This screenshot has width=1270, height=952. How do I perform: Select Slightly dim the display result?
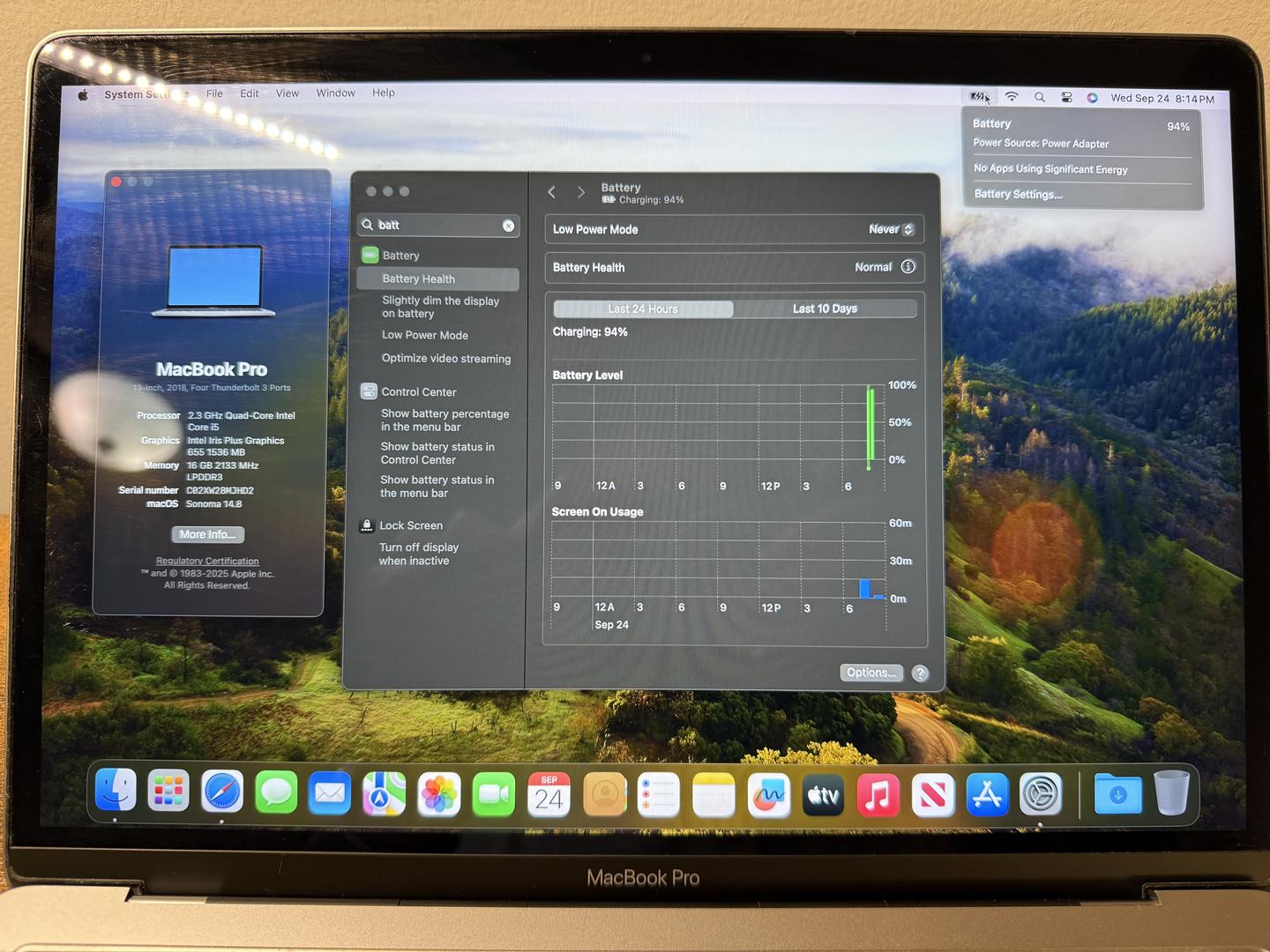click(438, 308)
